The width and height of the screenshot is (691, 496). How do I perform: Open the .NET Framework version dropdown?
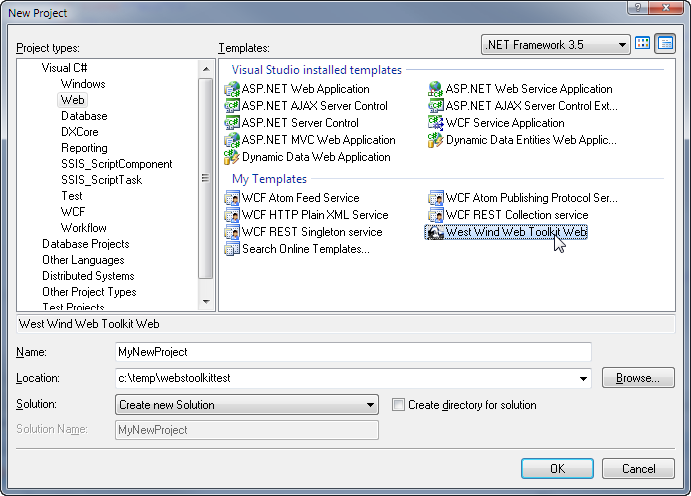click(623, 44)
